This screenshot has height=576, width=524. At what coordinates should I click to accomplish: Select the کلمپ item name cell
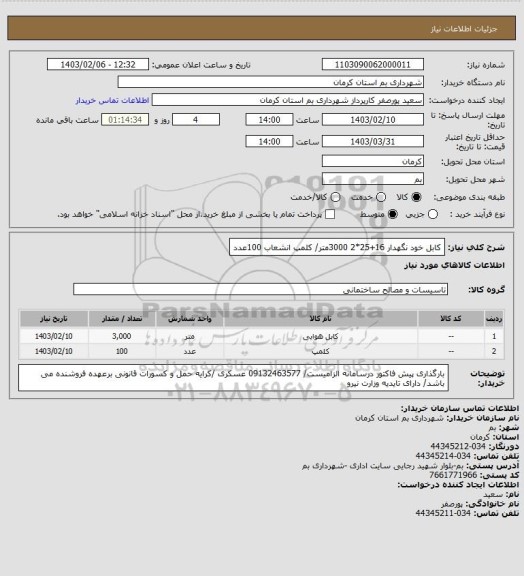point(320,351)
